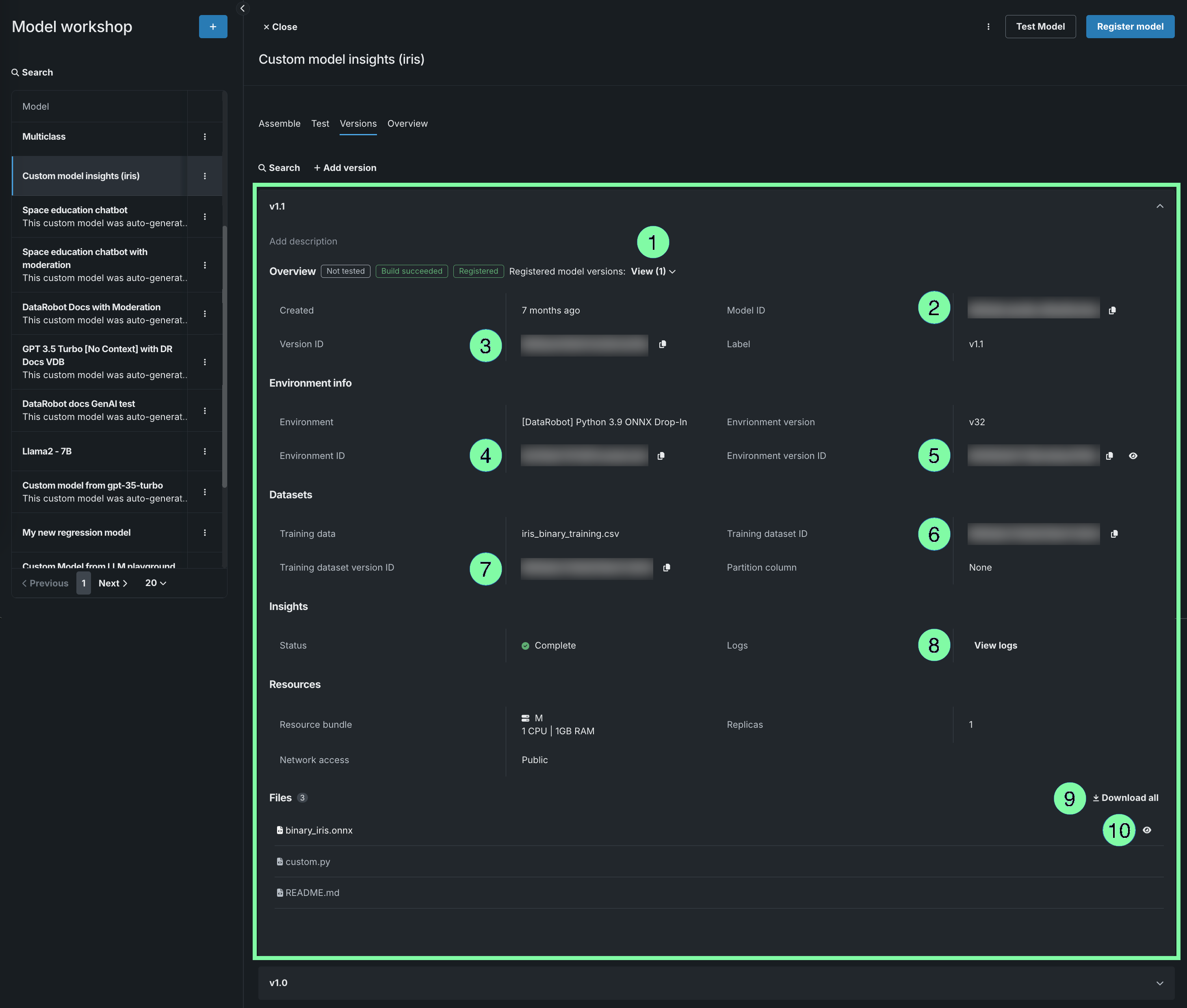1187x1008 pixels.
Task: Switch to the Overview tab
Action: (x=407, y=123)
